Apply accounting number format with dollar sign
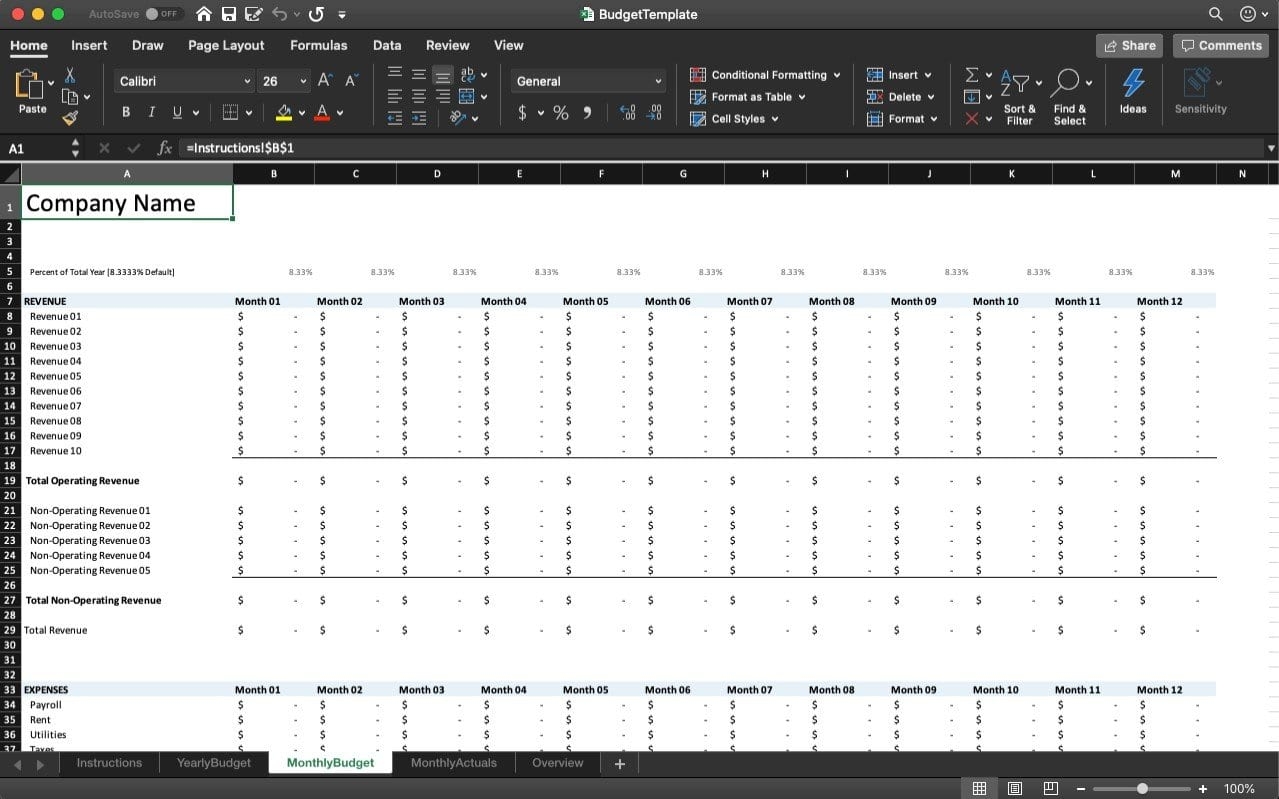The image size is (1279, 799). coord(523,113)
